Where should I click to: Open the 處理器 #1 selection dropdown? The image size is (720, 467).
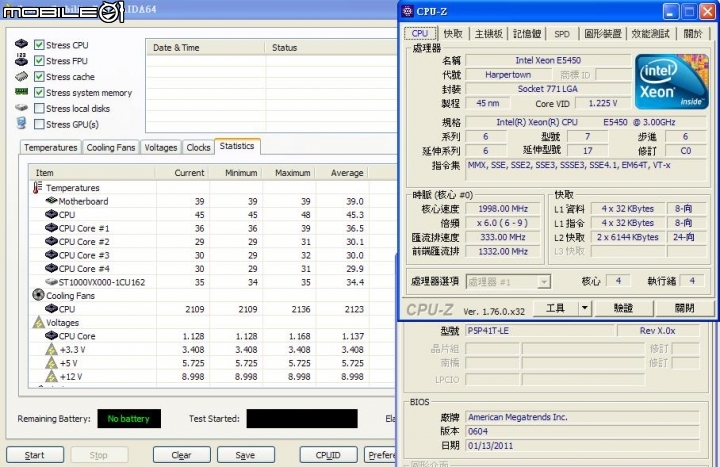508,281
